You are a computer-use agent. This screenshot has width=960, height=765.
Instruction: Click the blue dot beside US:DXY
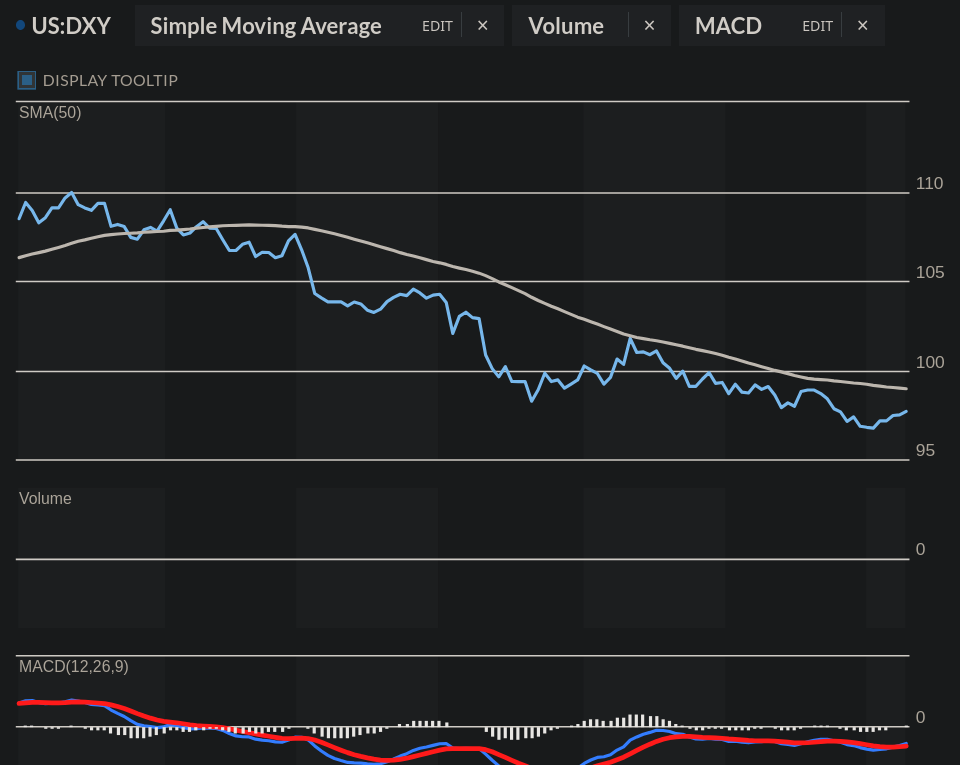[20, 26]
